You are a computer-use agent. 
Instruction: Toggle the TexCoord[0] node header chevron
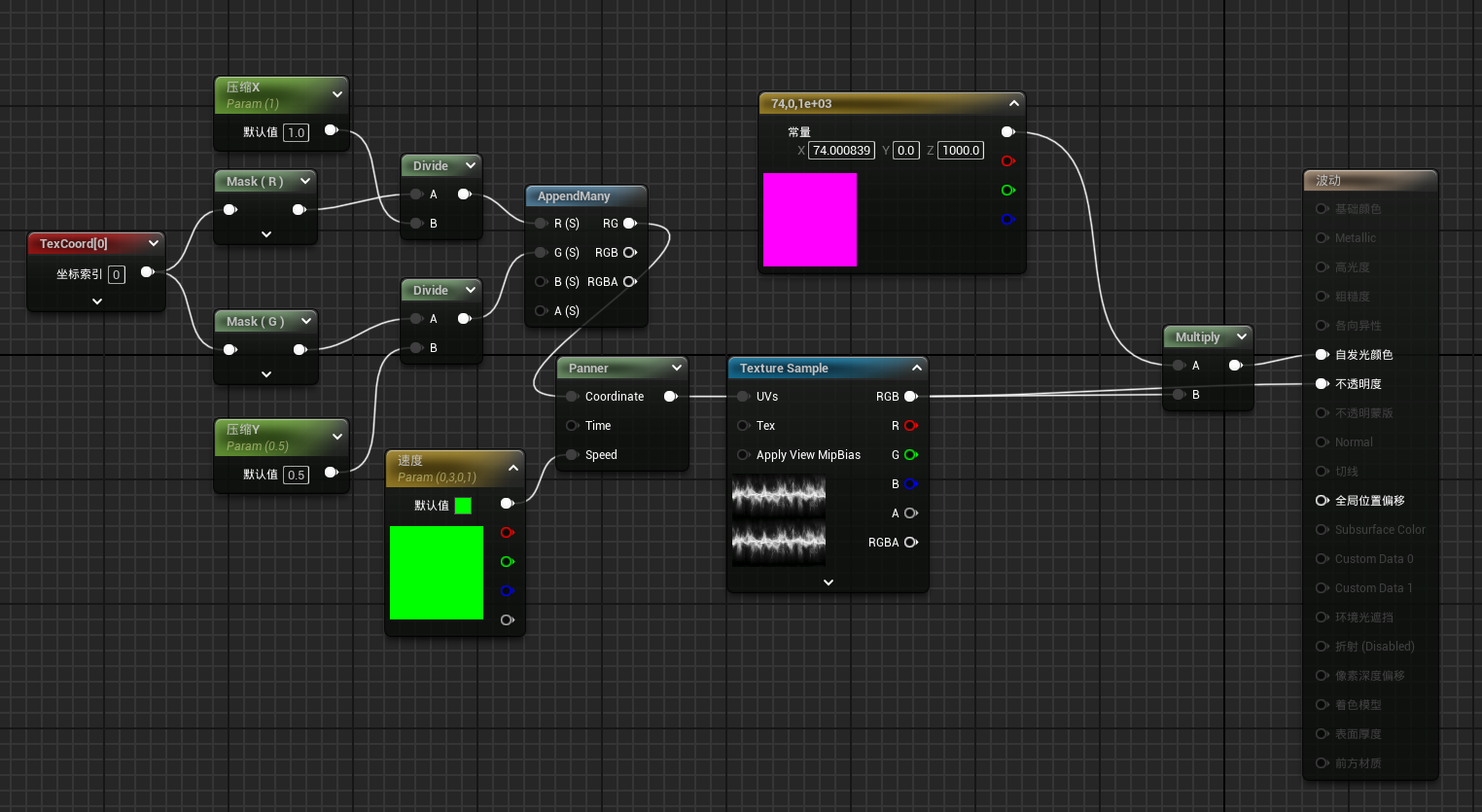154,243
